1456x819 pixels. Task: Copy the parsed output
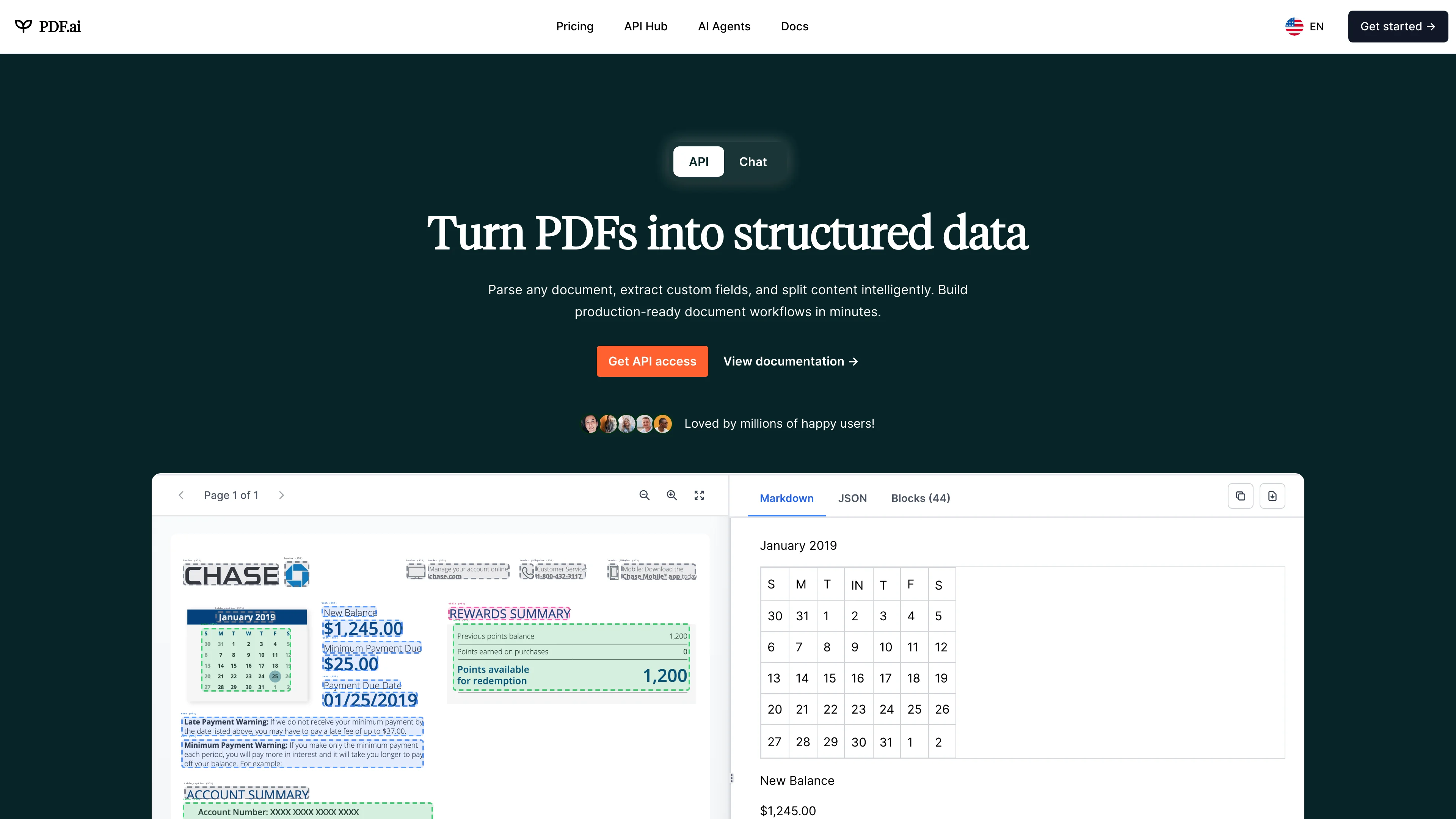point(1240,496)
